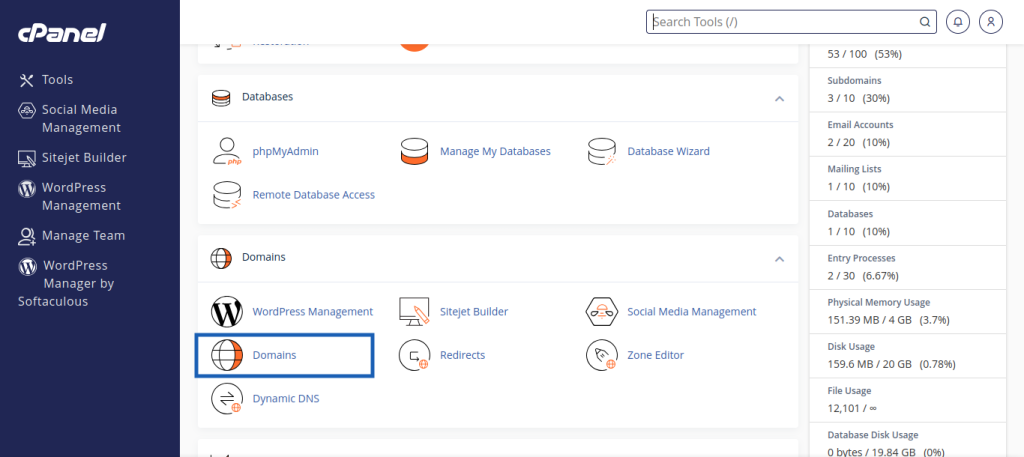The image size is (1024, 457).
Task: Open the Zone Editor link
Action: [x=656, y=355]
